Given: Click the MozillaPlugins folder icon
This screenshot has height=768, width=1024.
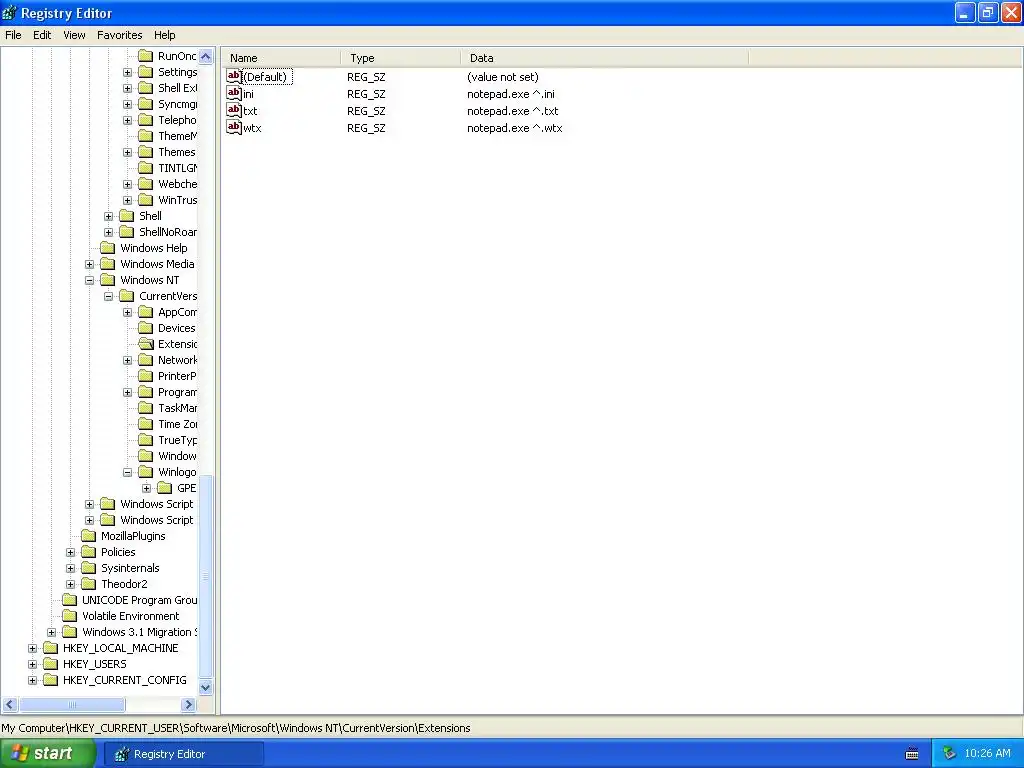Looking at the screenshot, I should click(x=89, y=536).
